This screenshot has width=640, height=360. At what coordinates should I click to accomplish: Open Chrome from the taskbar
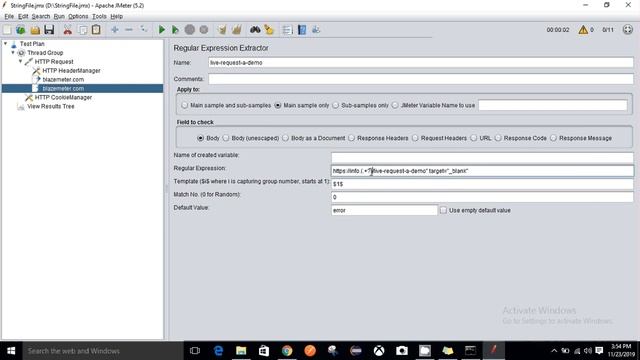pos(287,351)
